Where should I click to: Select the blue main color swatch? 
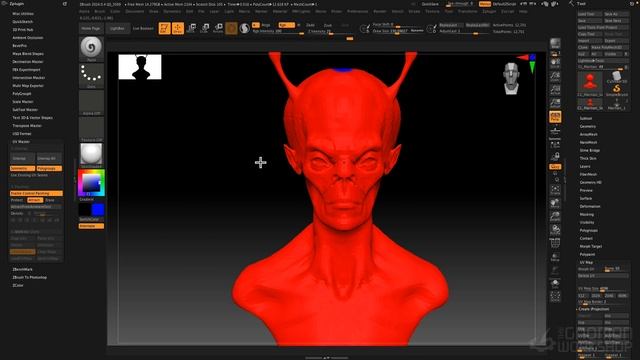(98, 210)
